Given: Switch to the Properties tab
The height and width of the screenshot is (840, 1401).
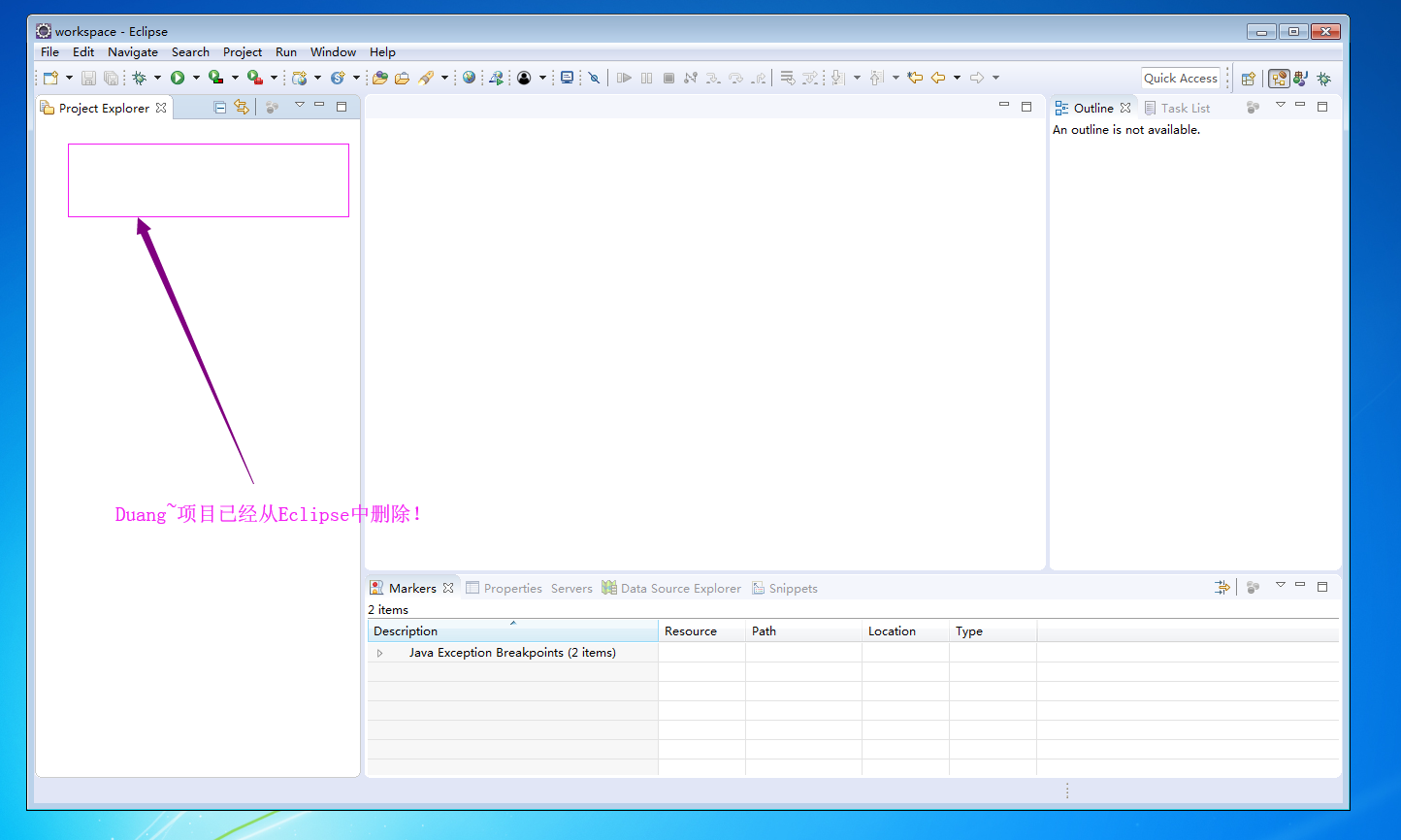Looking at the screenshot, I should click(x=504, y=589).
